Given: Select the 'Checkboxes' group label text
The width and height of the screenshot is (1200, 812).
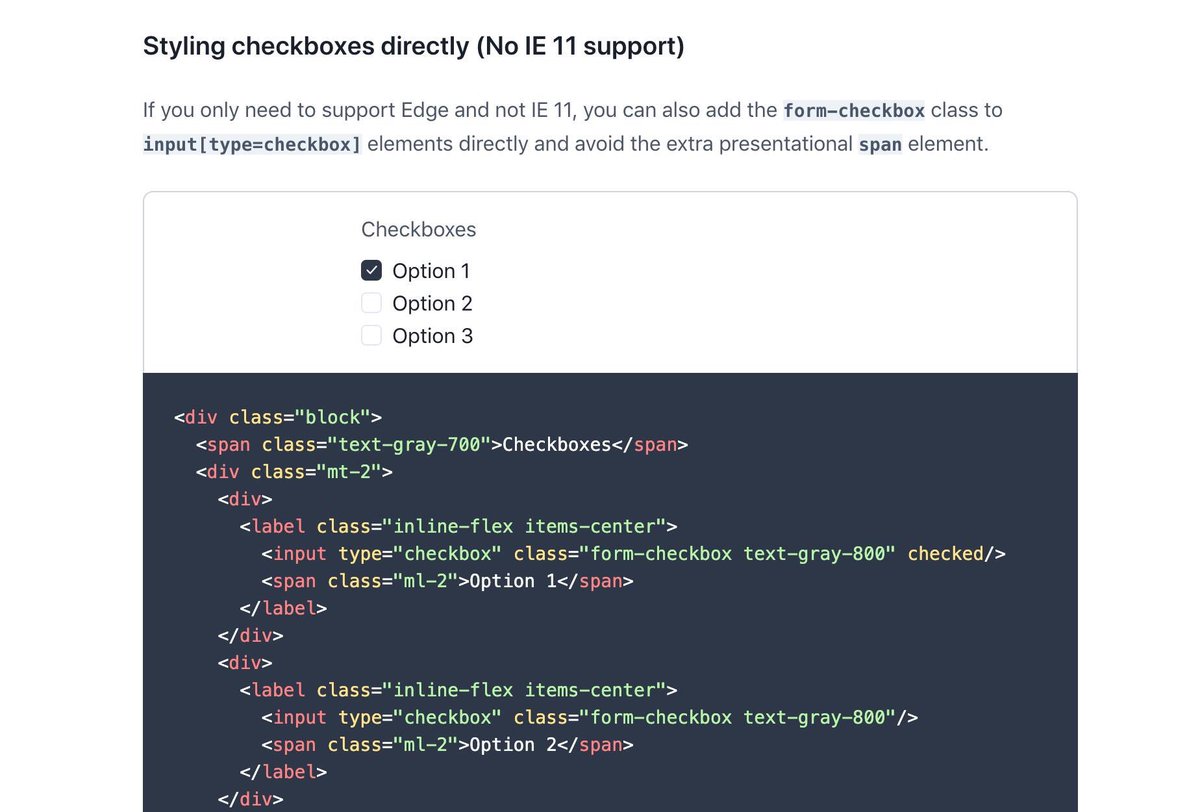Looking at the screenshot, I should pos(418,229).
